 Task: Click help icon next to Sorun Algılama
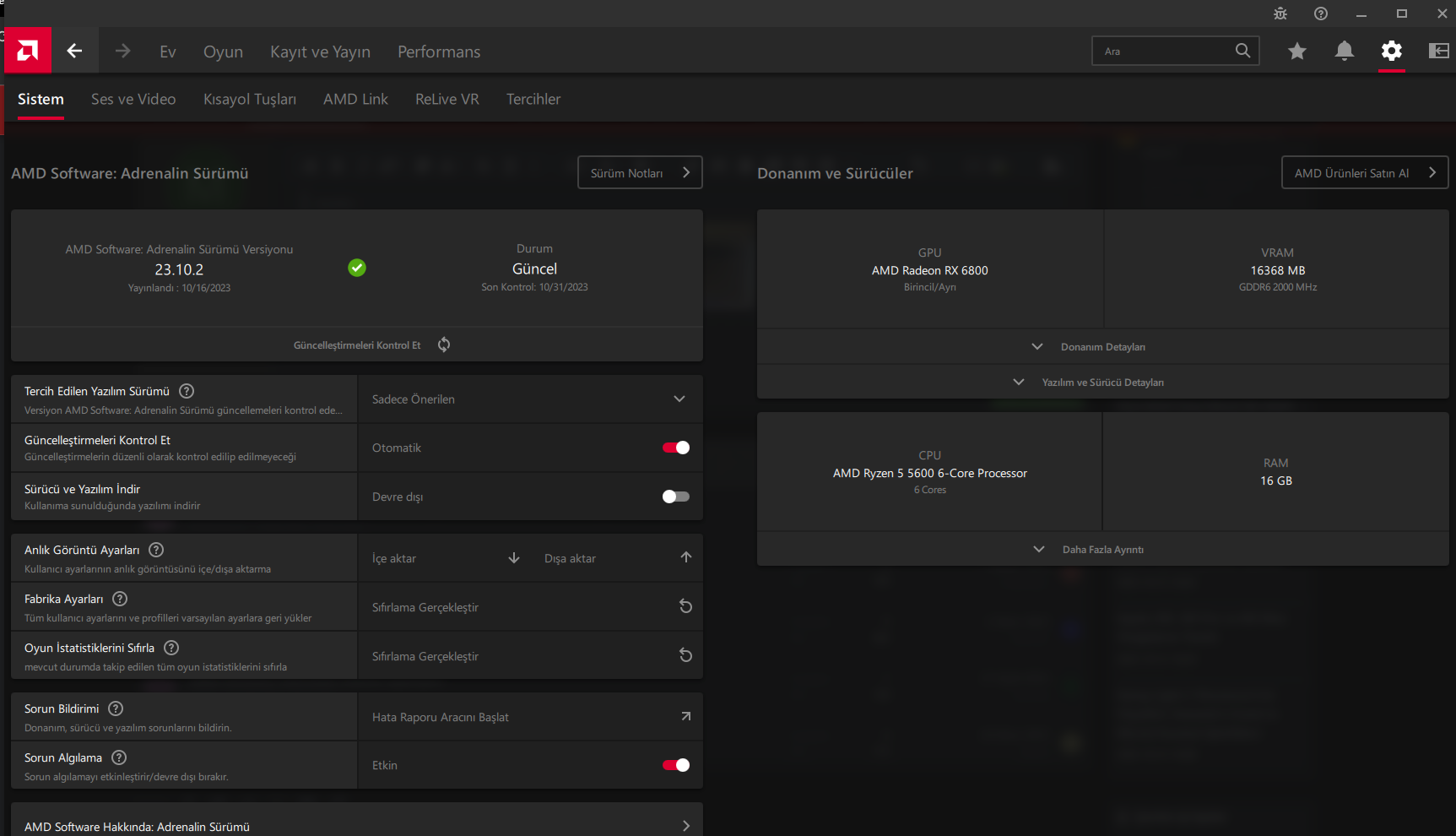pos(119,757)
